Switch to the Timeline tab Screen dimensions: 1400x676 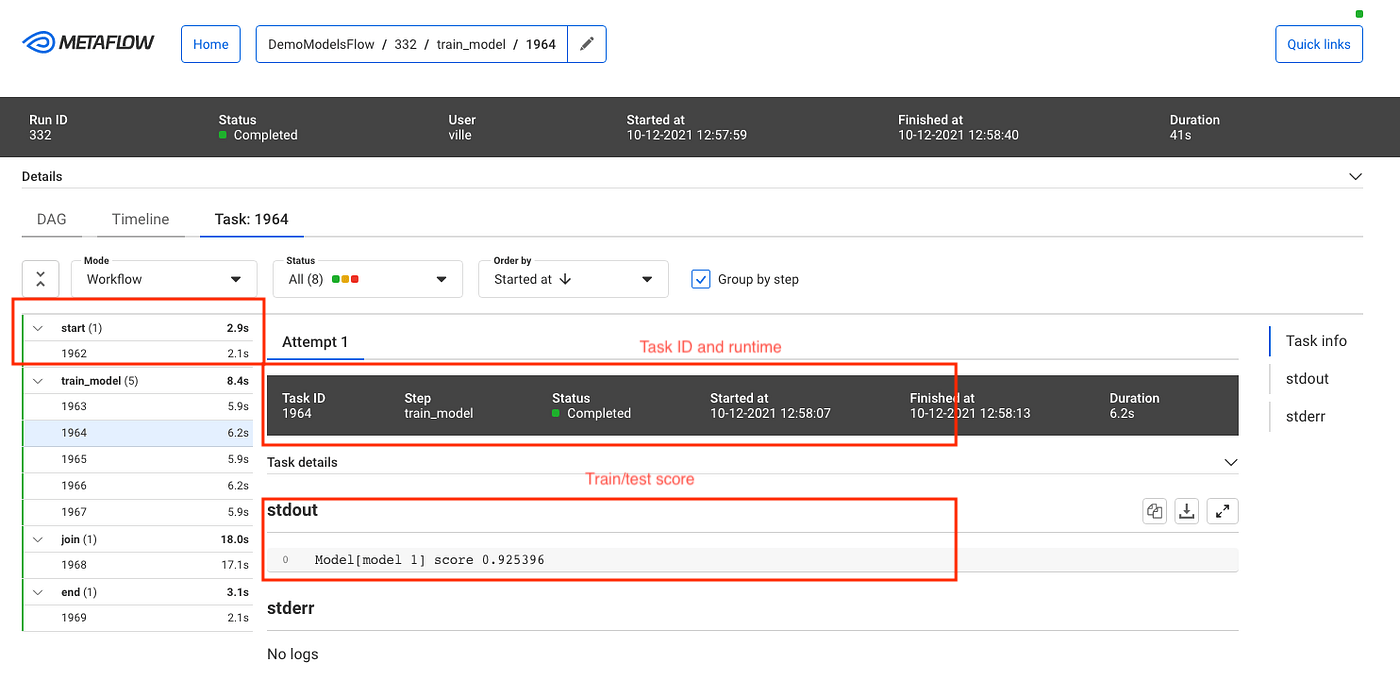pyautogui.click(x=140, y=219)
